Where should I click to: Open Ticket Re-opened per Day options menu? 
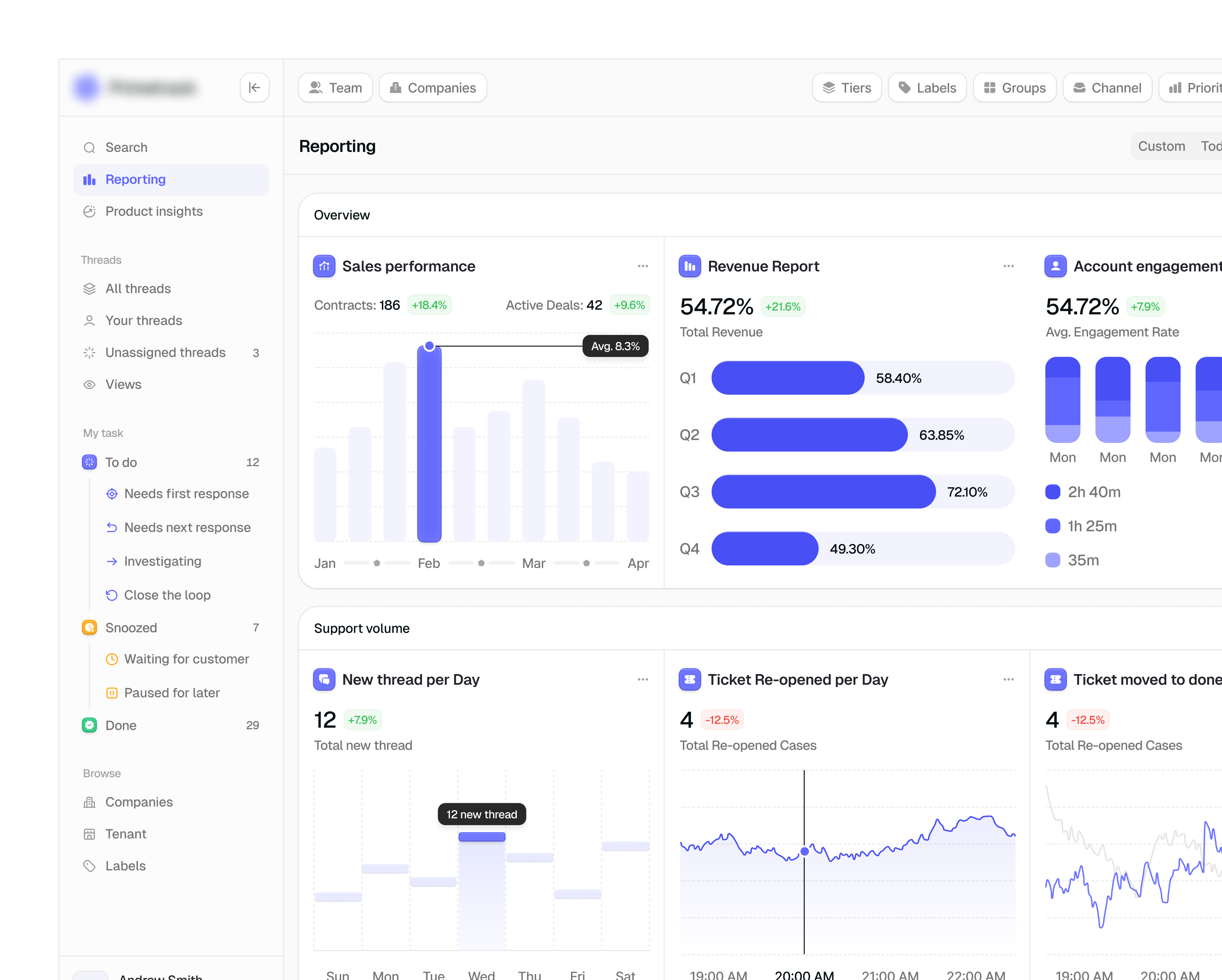click(1008, 679)
